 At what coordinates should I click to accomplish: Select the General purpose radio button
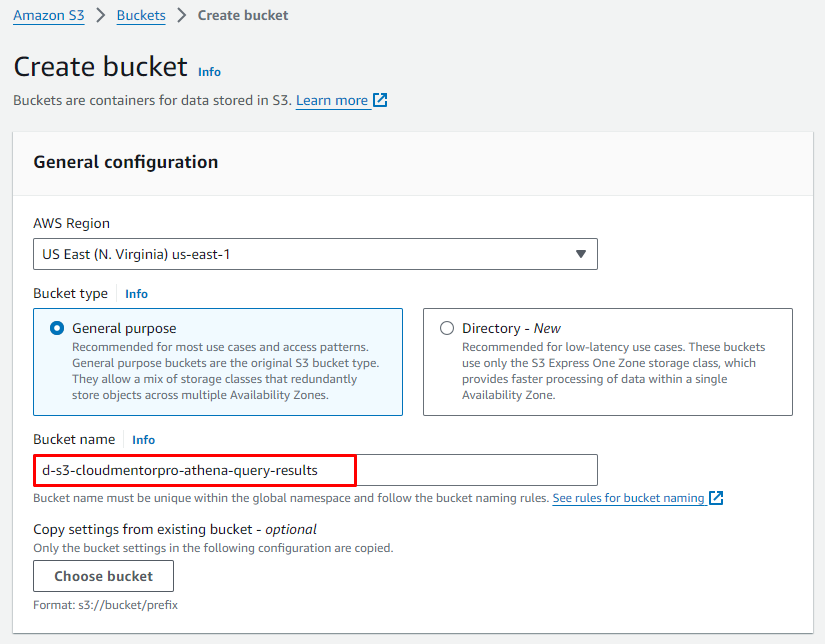tap(57, 328)
